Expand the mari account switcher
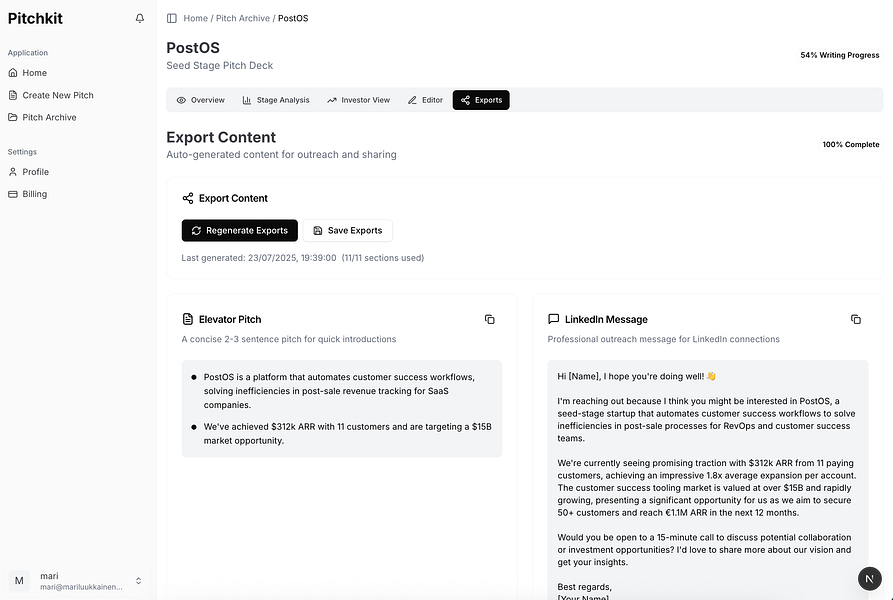The height and width of the screenshot is (600, 893). tap(138, 580)
